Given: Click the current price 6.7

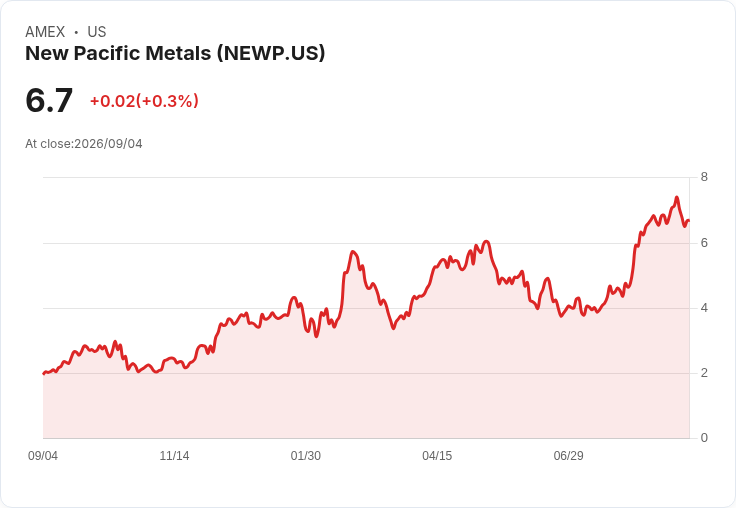Looking at the screenshot, I should coord(49,100).
